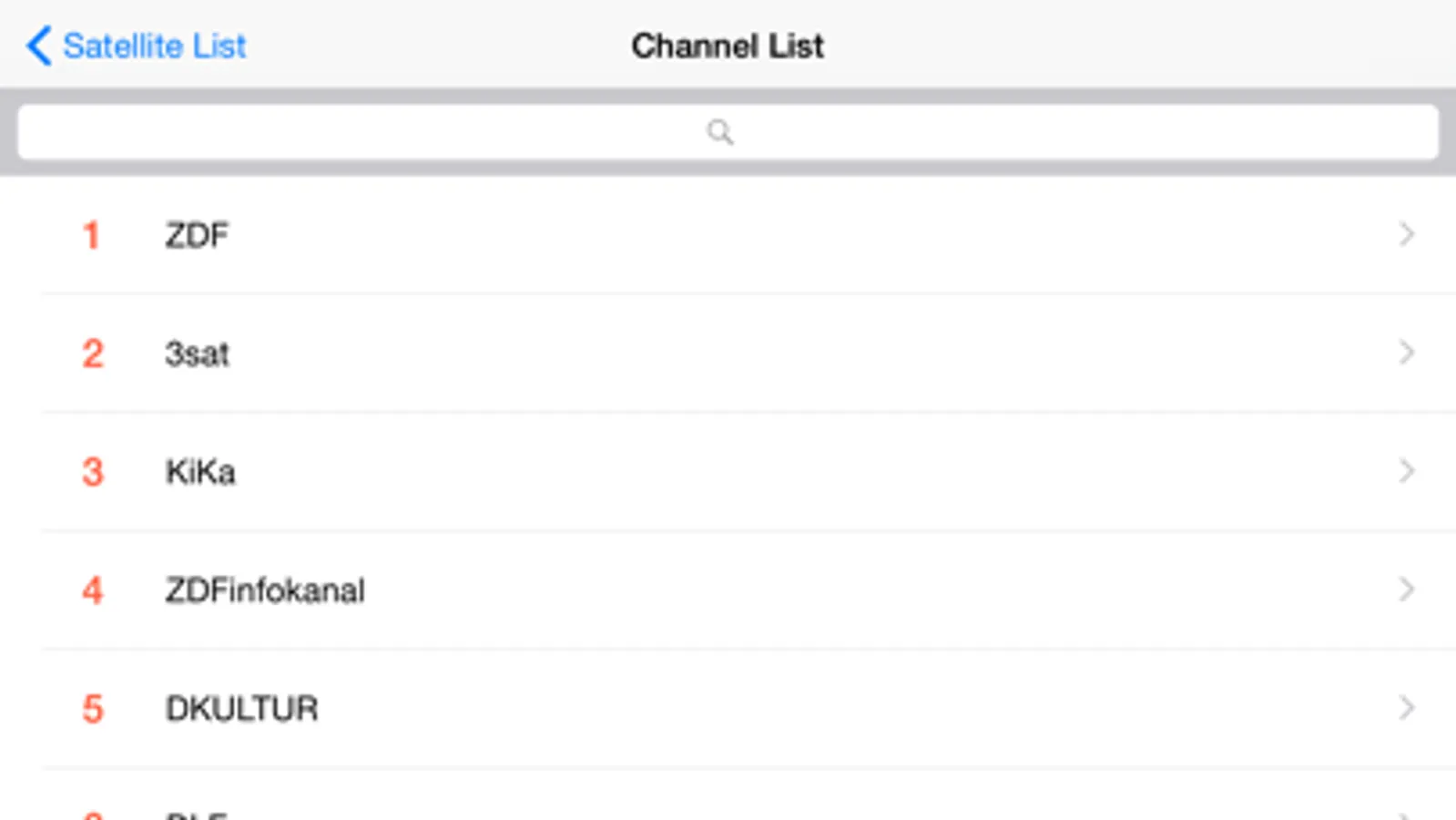This screenshot has height=820, width=1456.
Task: Select red channel number 4
Action: pos(93,590)
